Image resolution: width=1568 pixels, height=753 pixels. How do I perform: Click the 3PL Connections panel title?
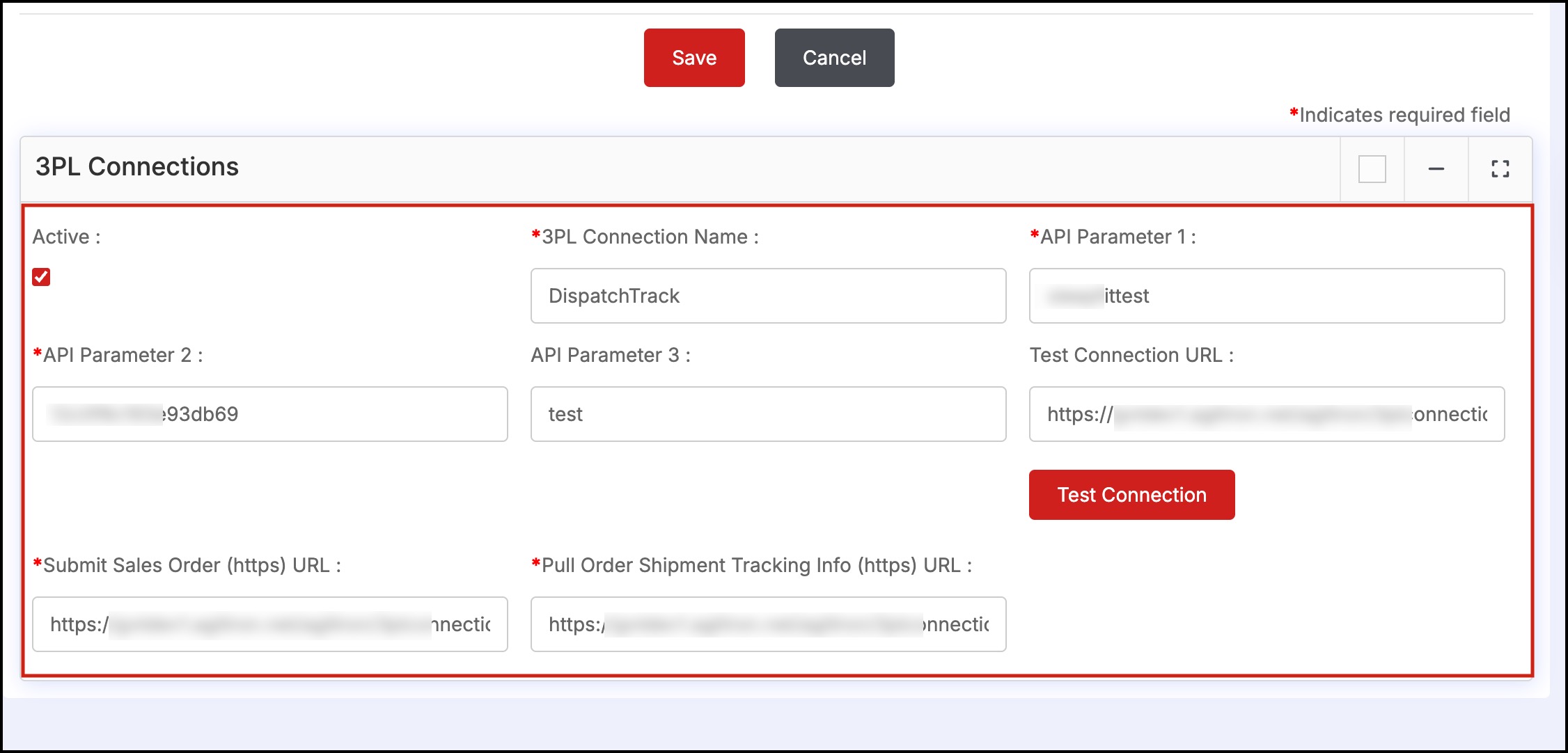pyautogui.click(x=137, y=167)
